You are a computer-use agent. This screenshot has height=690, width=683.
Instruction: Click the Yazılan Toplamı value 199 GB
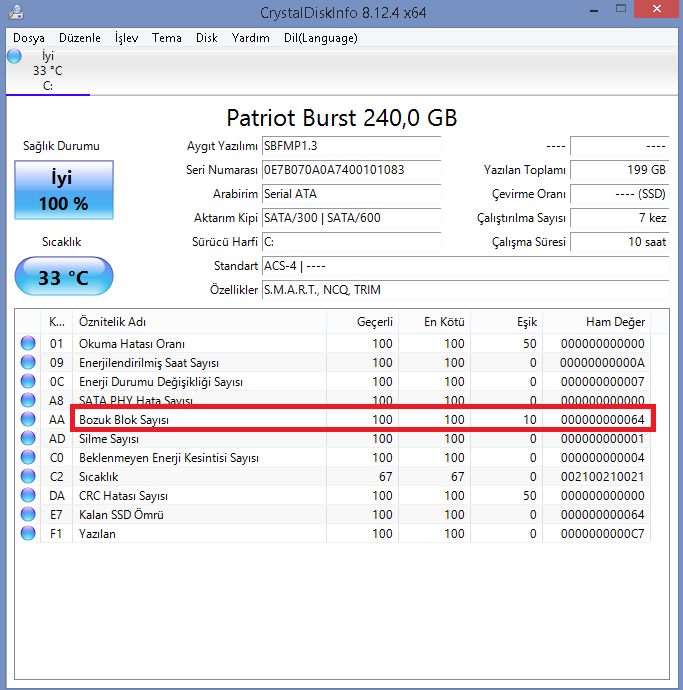tap(620, 170)
